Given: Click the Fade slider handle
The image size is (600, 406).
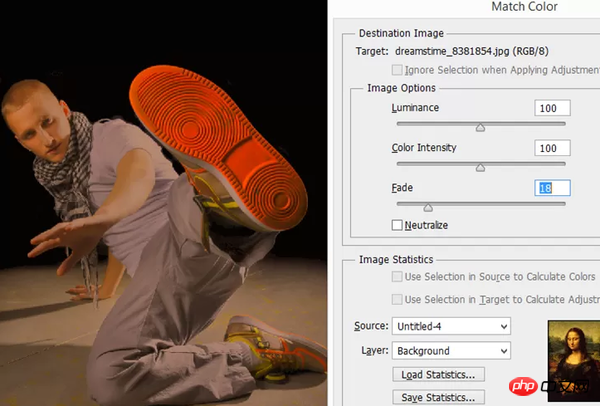Looking at the screenshot, I should pos(428,207).
